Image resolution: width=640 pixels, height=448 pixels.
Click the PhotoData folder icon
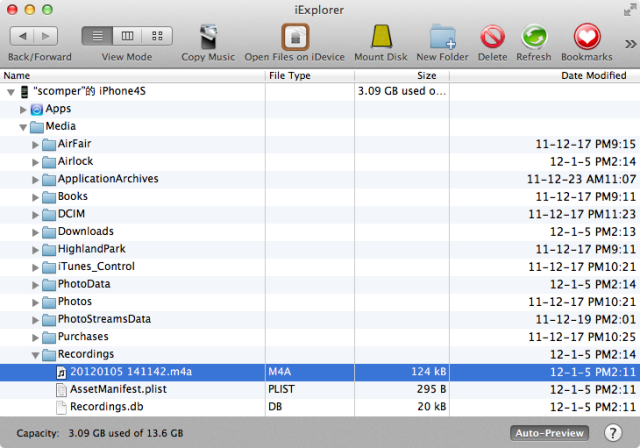pos(49,285)
